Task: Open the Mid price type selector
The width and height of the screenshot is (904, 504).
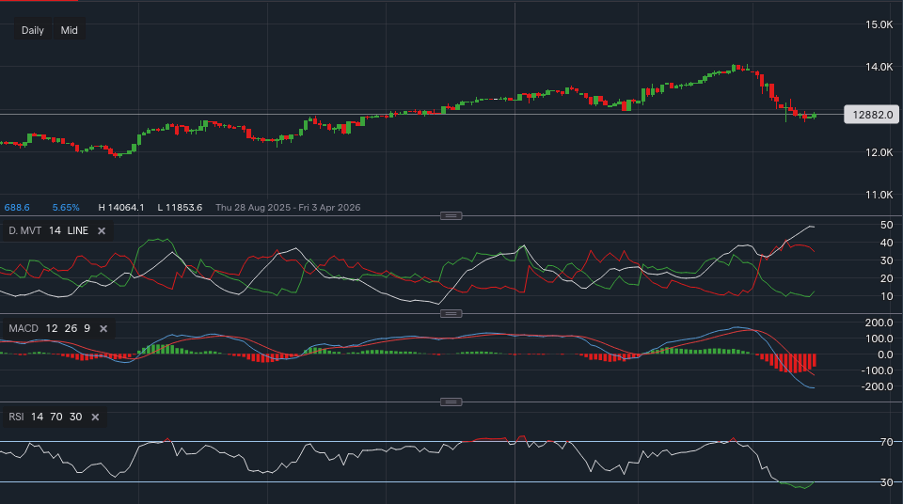Action: pyautogui.click(x=69, y=30)
